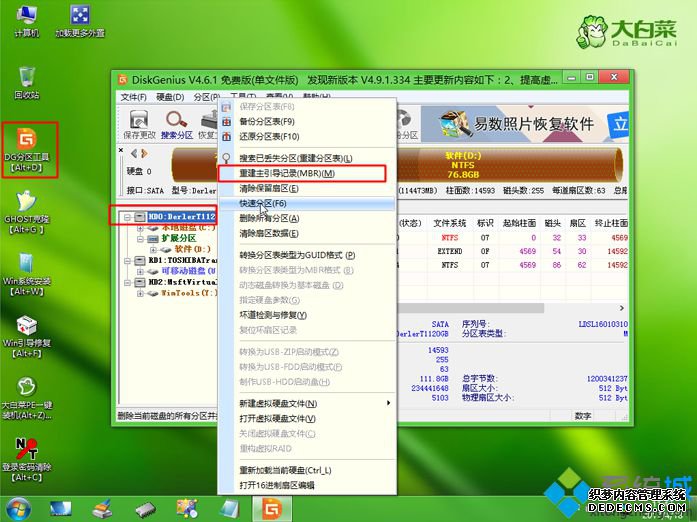Launch DG分区工具 desktop shortcut
Viewport: 697px width, 522px height.
[27, 150]
